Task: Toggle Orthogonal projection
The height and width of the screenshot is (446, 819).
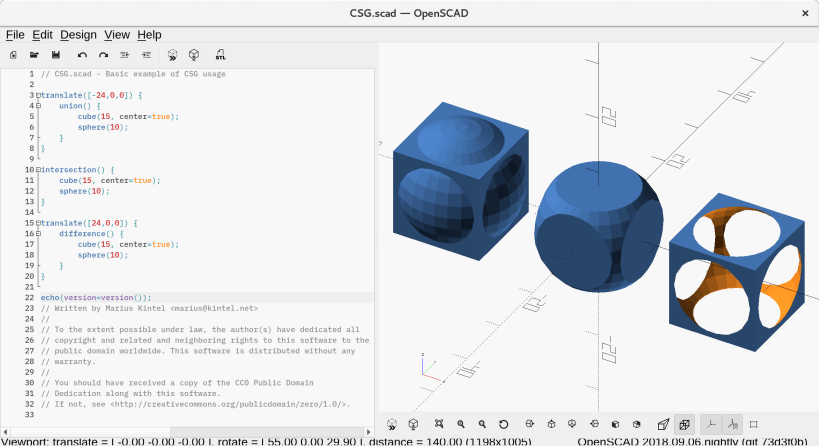Action: [684, 424]
